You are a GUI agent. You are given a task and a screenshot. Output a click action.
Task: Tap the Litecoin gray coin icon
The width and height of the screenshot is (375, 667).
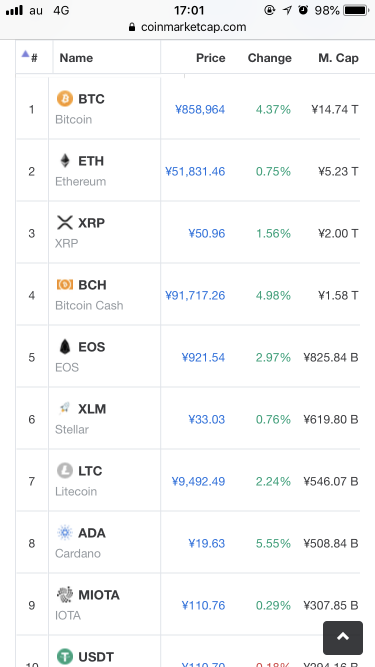tap(65, 470)
